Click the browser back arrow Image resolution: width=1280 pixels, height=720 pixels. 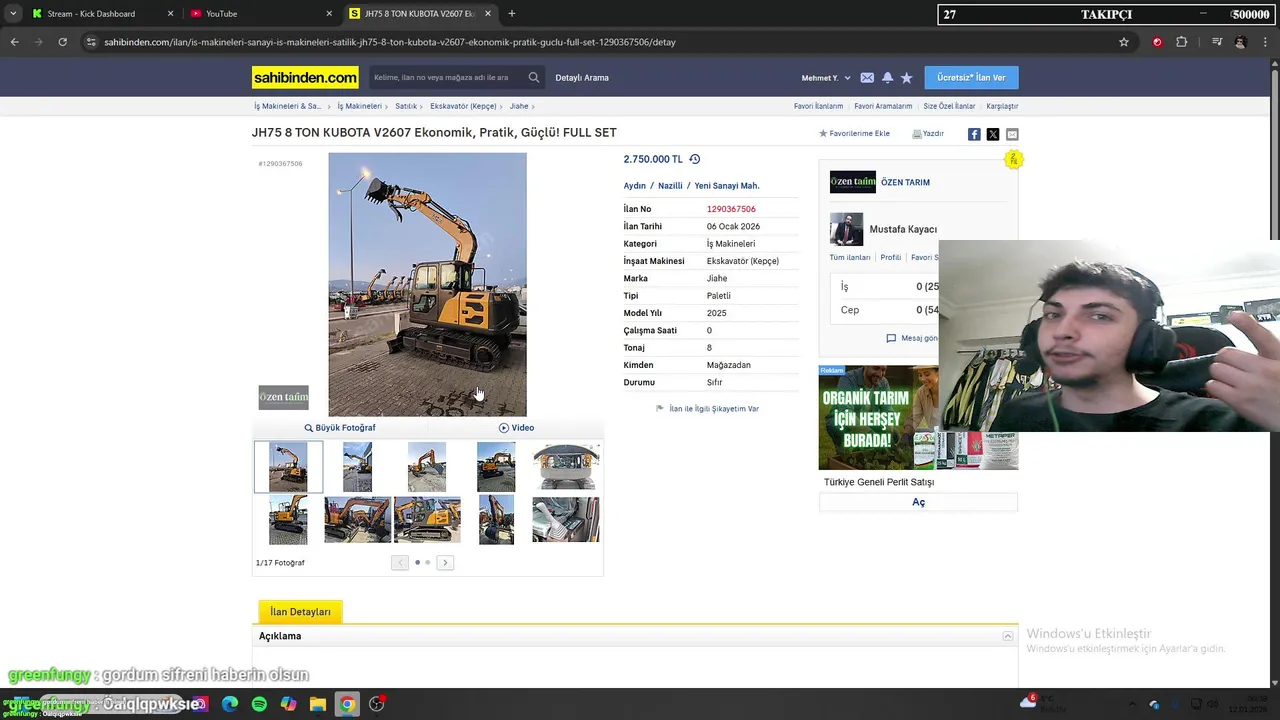pyautogui.click(x=14, y=42)
